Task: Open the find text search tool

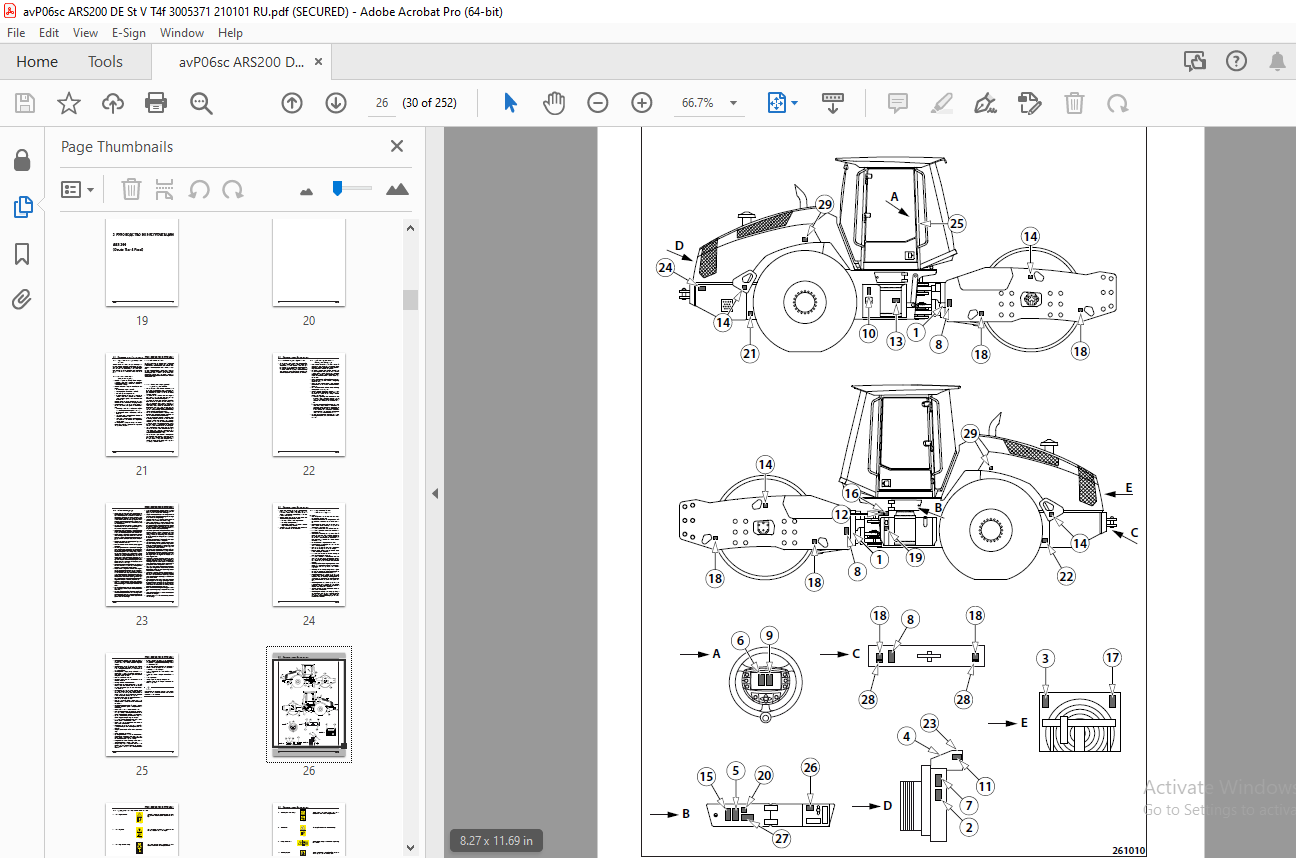Action: point(201,103)
